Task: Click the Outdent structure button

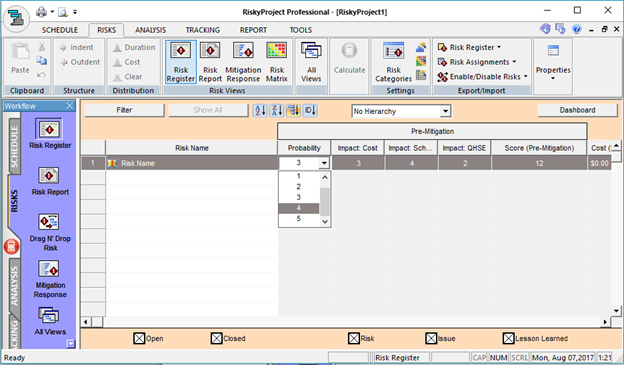Action: [x=80, y=62]
